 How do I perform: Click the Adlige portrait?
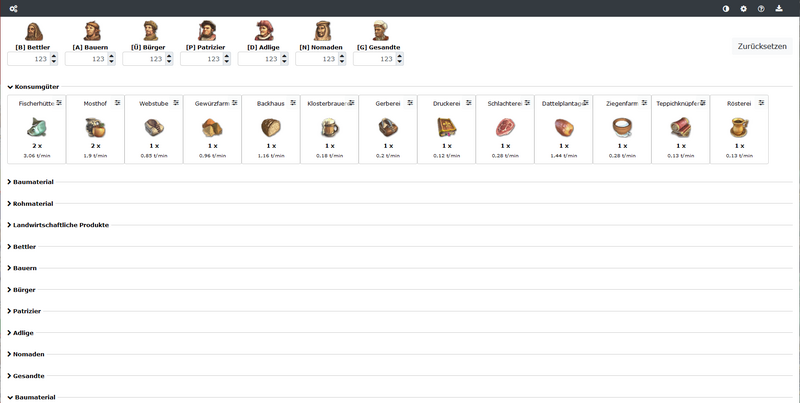[264, 31]
